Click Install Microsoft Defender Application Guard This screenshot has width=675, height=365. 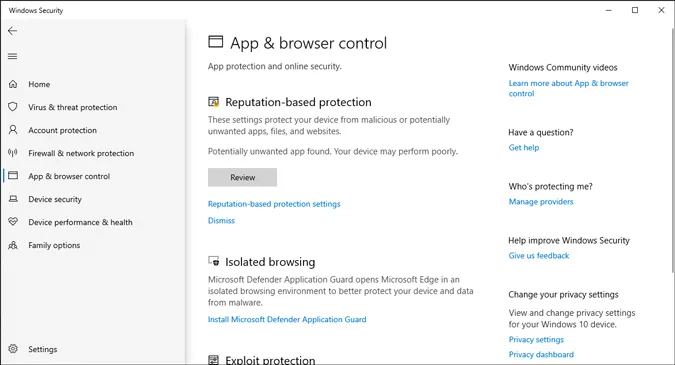pyautogui.click(x=287, y=319)
